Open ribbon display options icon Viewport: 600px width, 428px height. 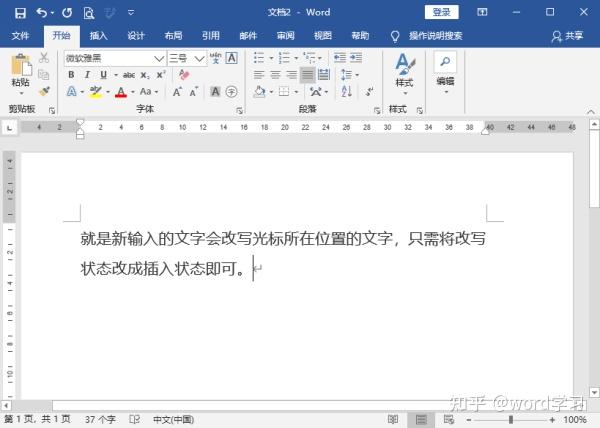click(x=482, y=12)
